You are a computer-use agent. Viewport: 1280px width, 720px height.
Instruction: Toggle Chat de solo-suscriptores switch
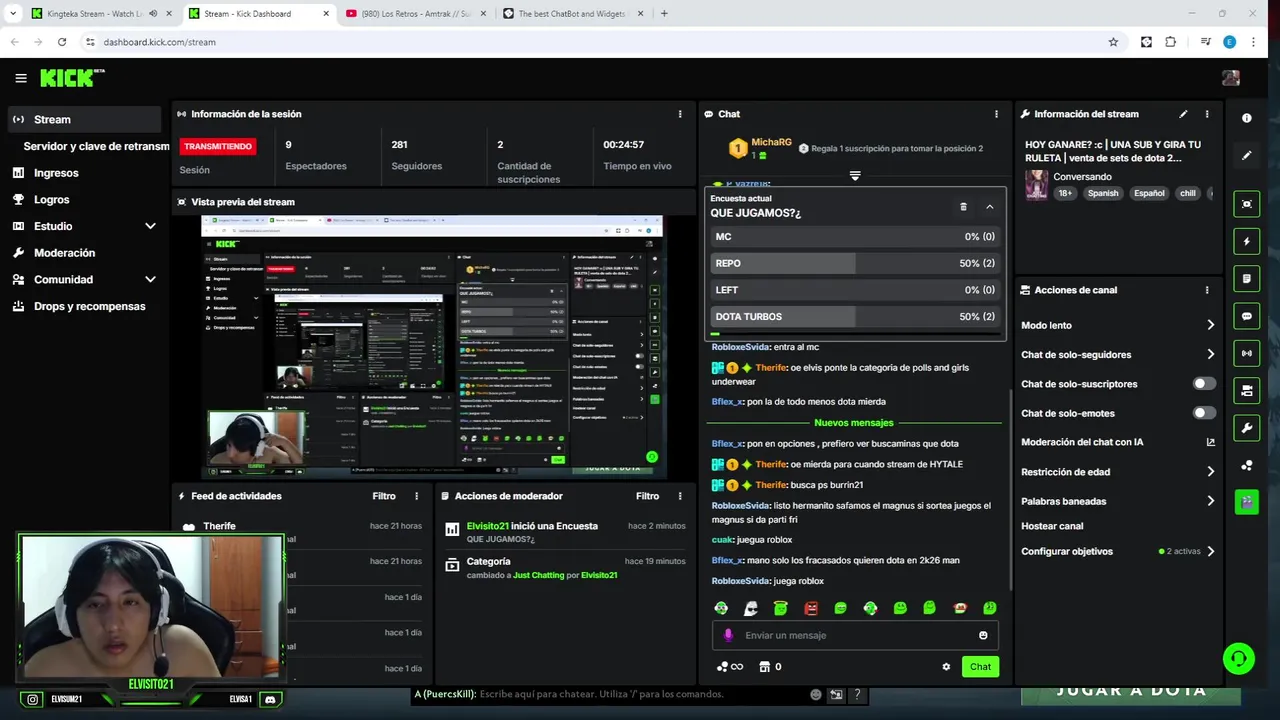coord(1204,384)
